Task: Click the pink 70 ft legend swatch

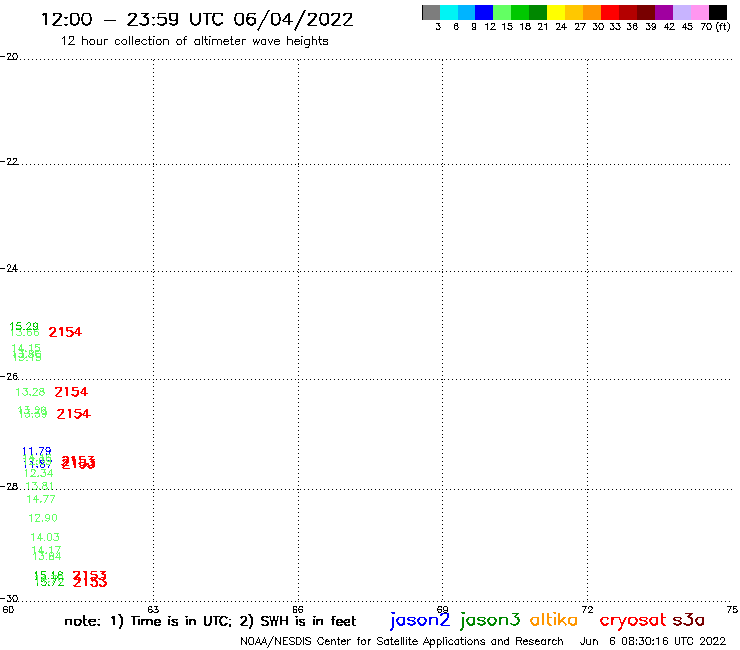Action: [699, 12]
